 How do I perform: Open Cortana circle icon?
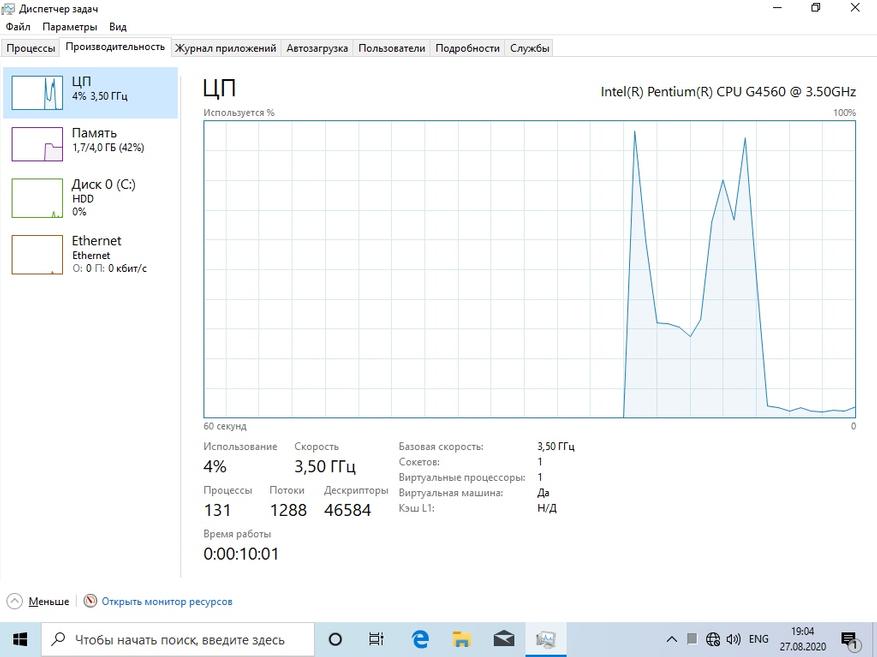pyautogui.click(x=335, y=639)
